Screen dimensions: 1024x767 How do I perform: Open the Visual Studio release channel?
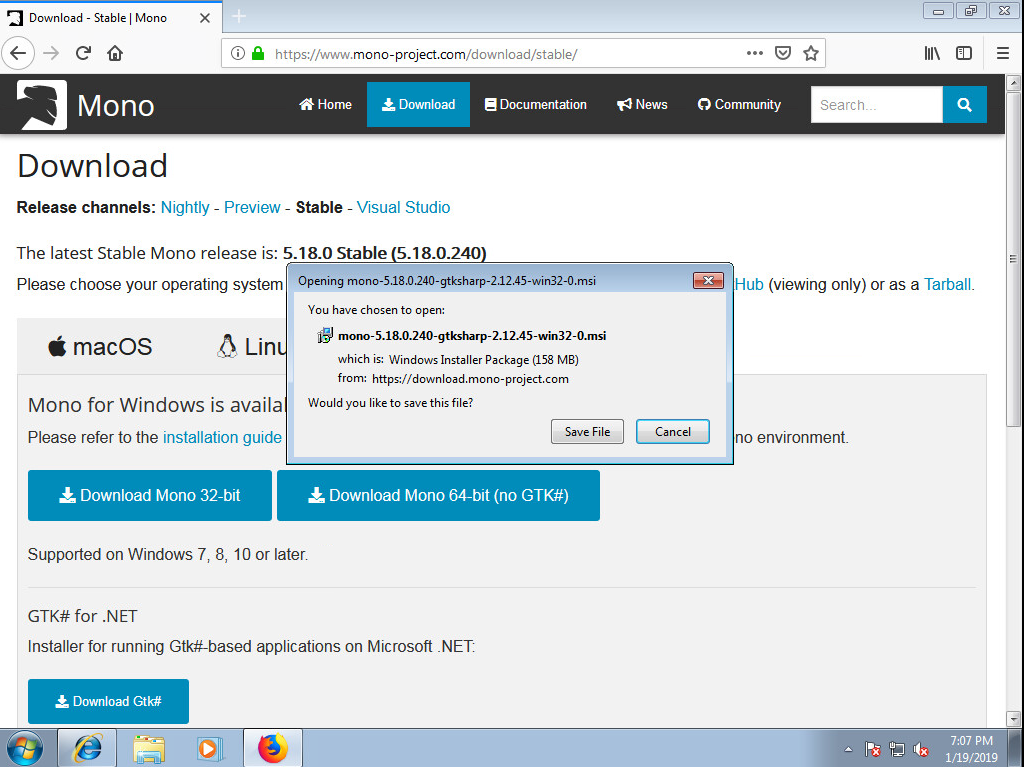tap(403, 207)
